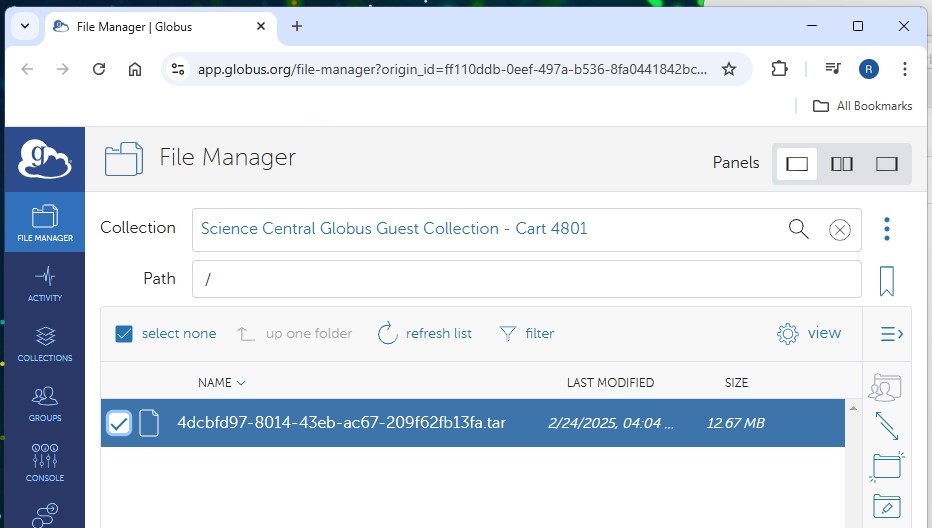This screenshot has width=932, height=528.
Task: Open the Collections sidebar section
Action: 45,344
